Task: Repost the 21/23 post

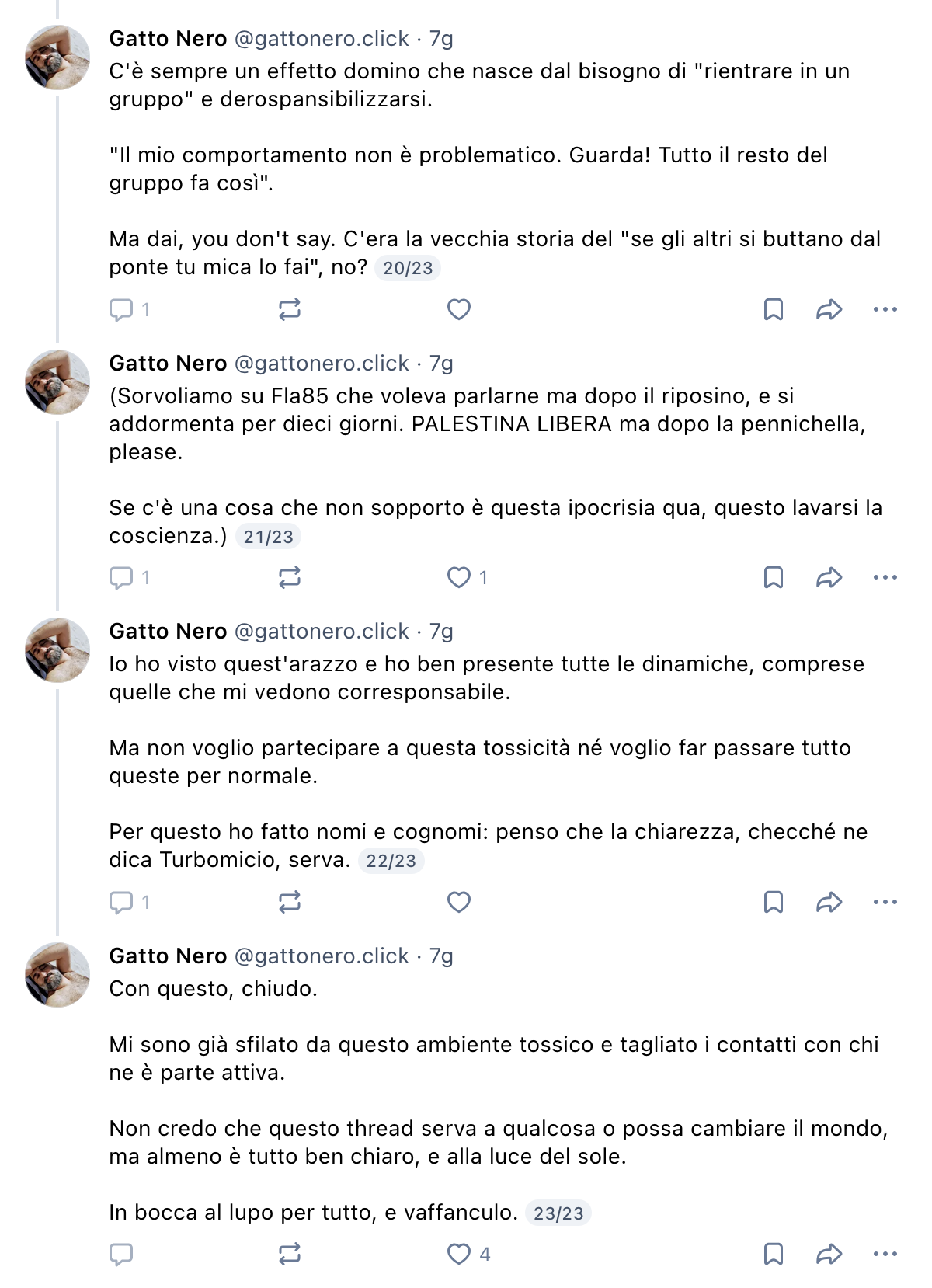Action: pyautogui.click(x=290, y=578)
